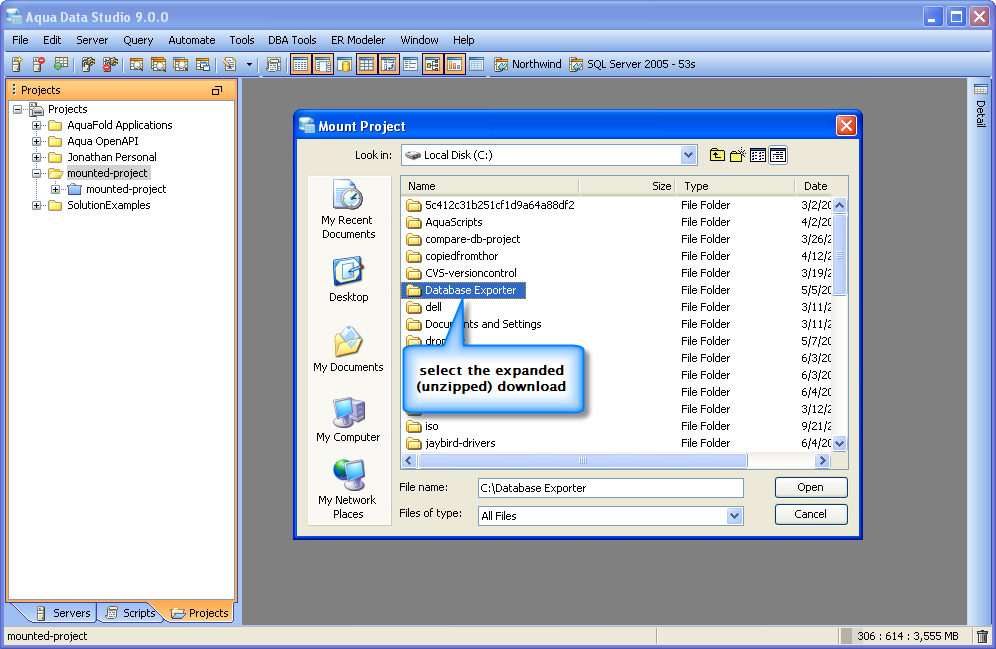Open the Northwind connection shortcut
This screenshot has width=996, height=649.
528,64
